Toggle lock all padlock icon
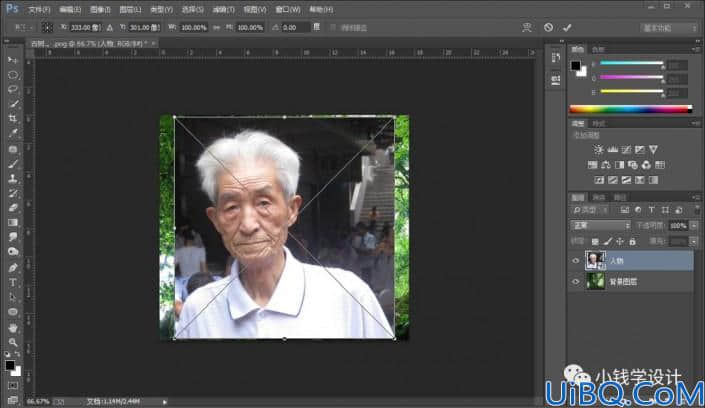 [633, 242]
